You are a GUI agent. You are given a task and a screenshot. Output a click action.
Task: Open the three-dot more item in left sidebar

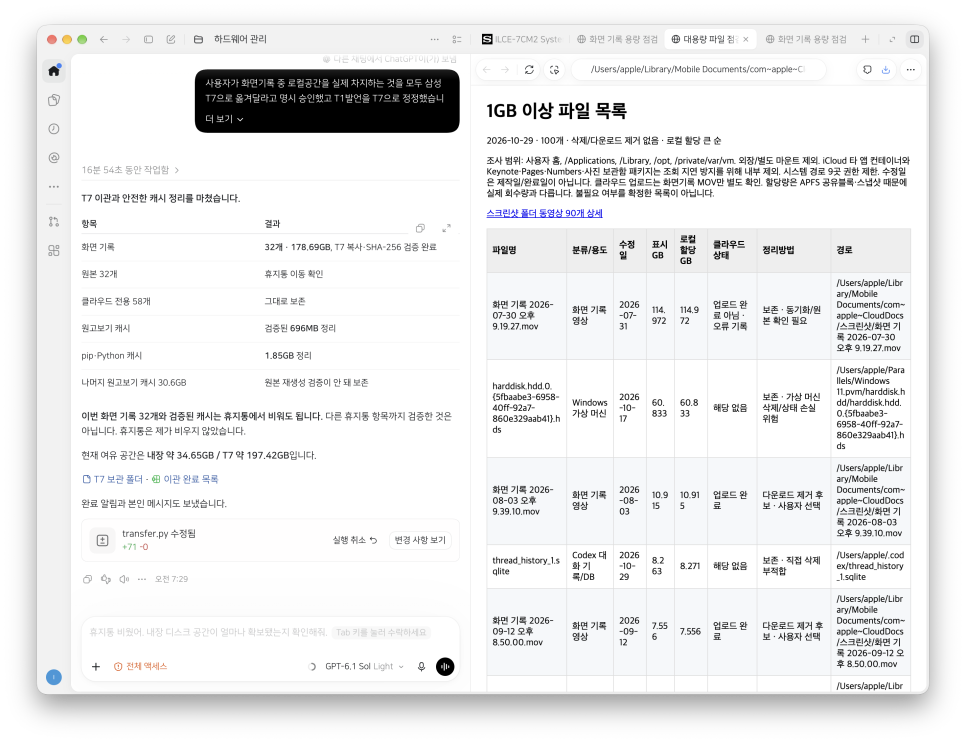point(54,186)
